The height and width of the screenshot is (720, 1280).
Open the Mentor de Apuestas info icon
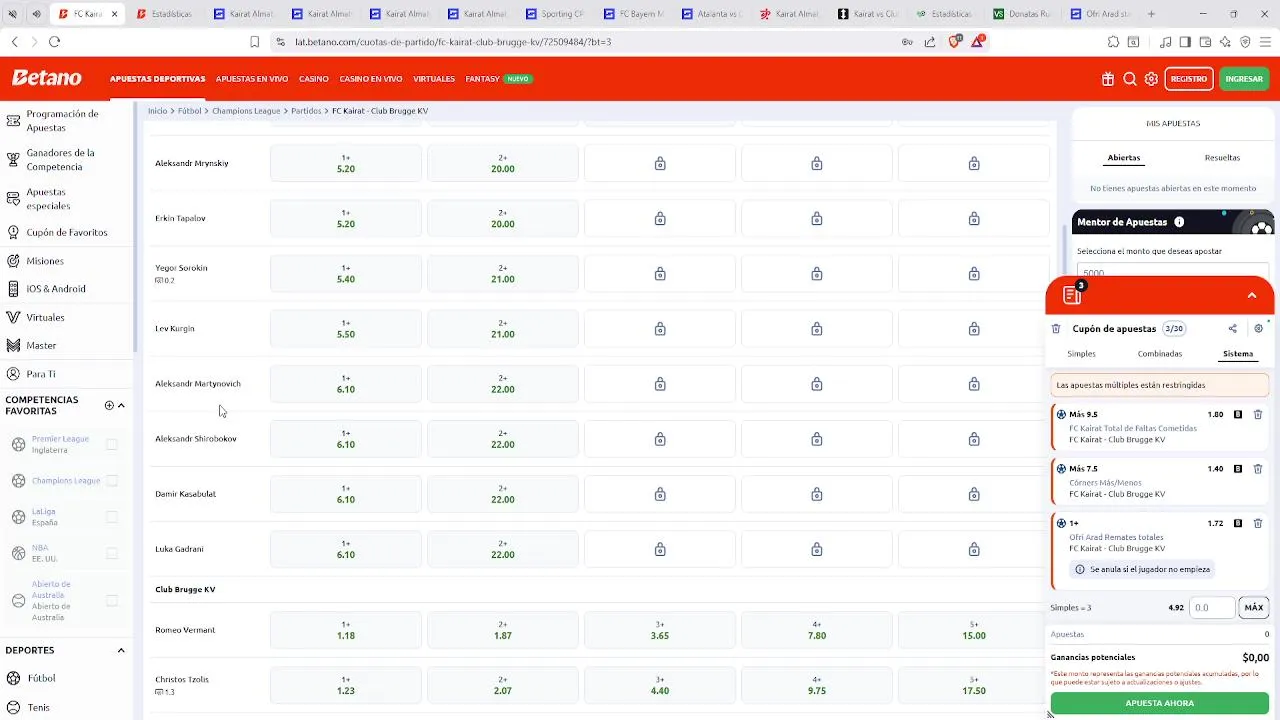coord(1179,222)
